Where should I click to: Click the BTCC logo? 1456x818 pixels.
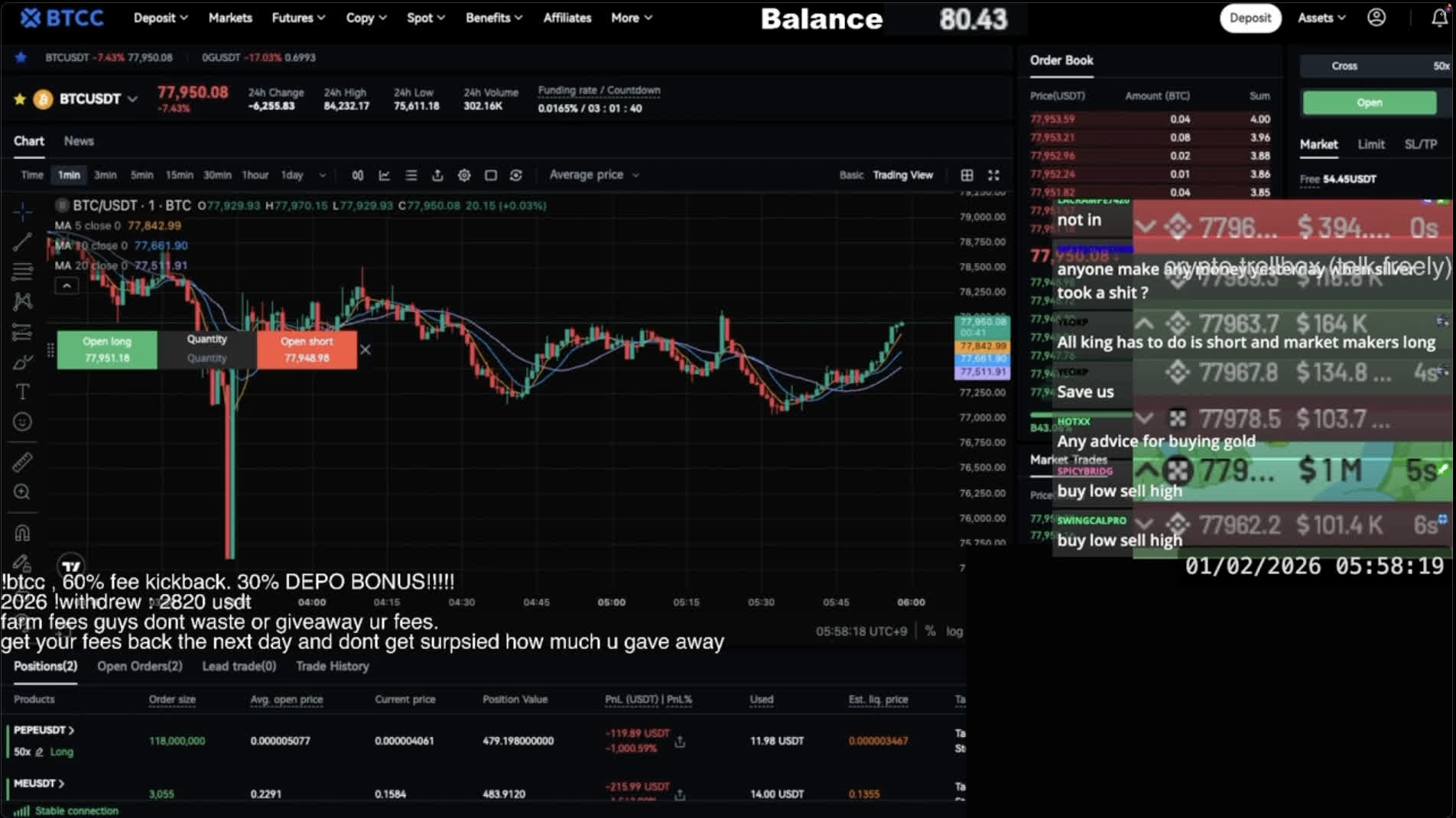click(x=62, y=18)
